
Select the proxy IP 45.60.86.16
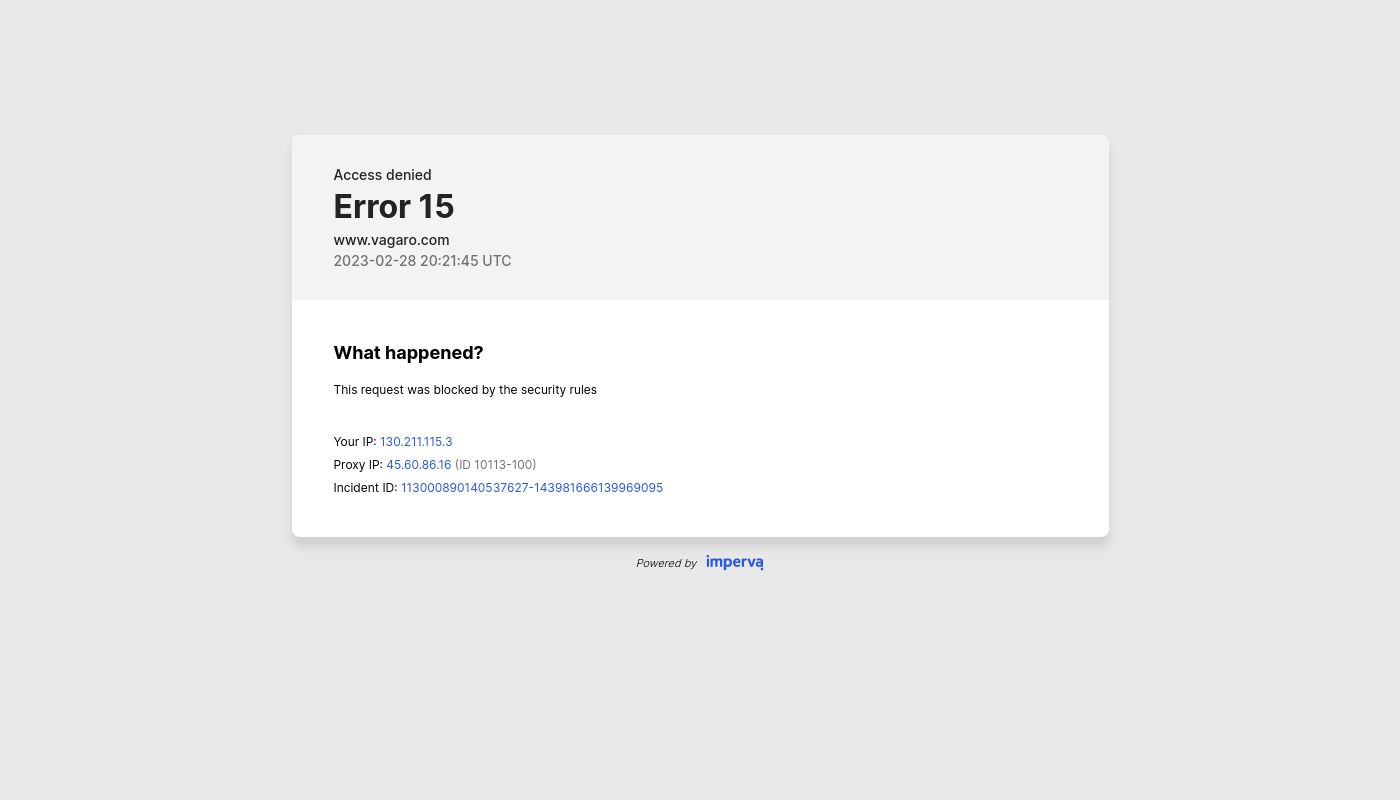pos(419,464)
